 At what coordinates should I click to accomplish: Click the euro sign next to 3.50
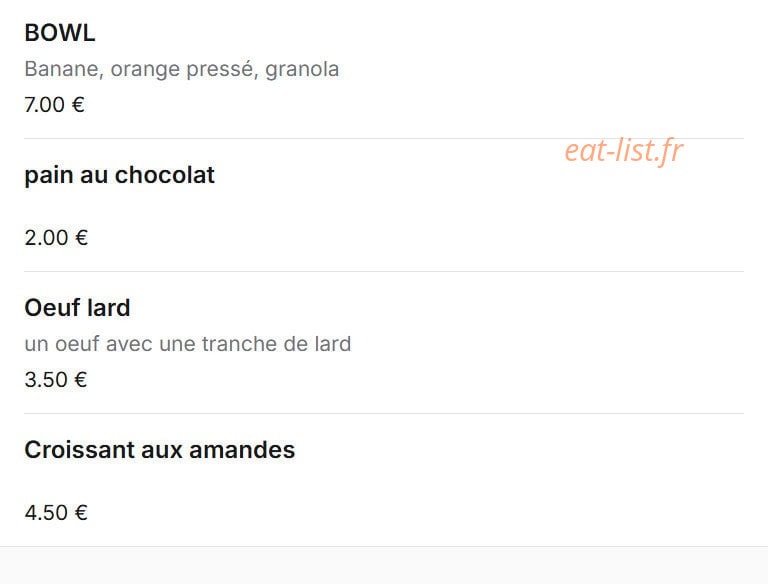click(x=81, y=380)
